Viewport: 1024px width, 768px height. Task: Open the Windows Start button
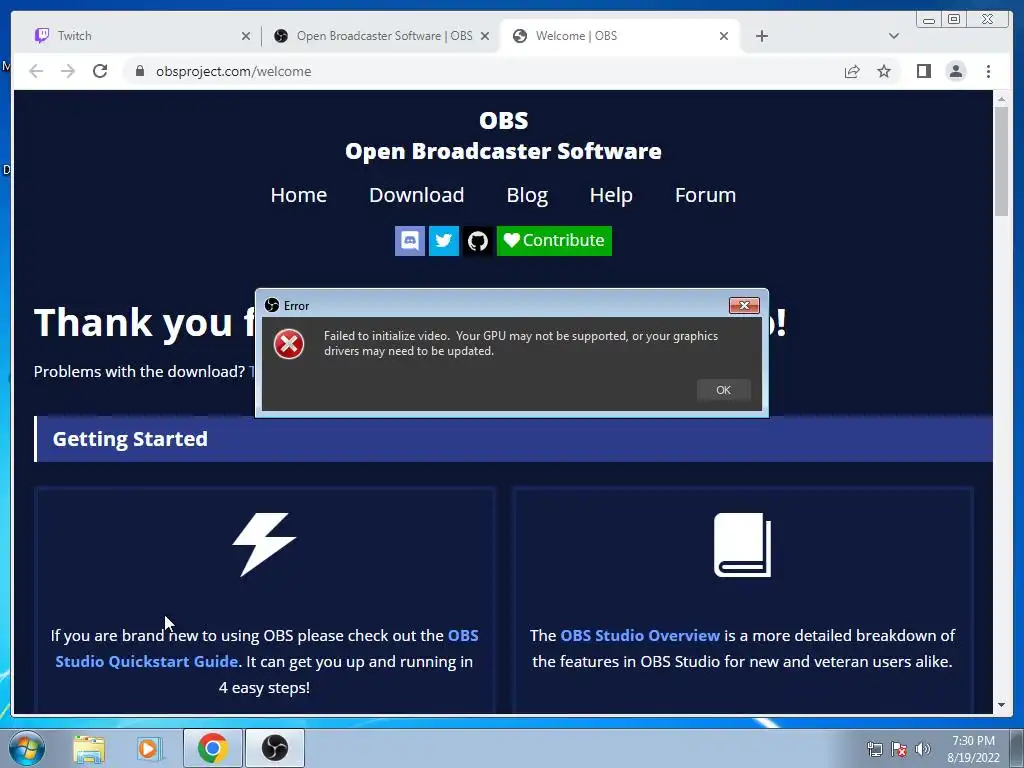click(27, 748)
